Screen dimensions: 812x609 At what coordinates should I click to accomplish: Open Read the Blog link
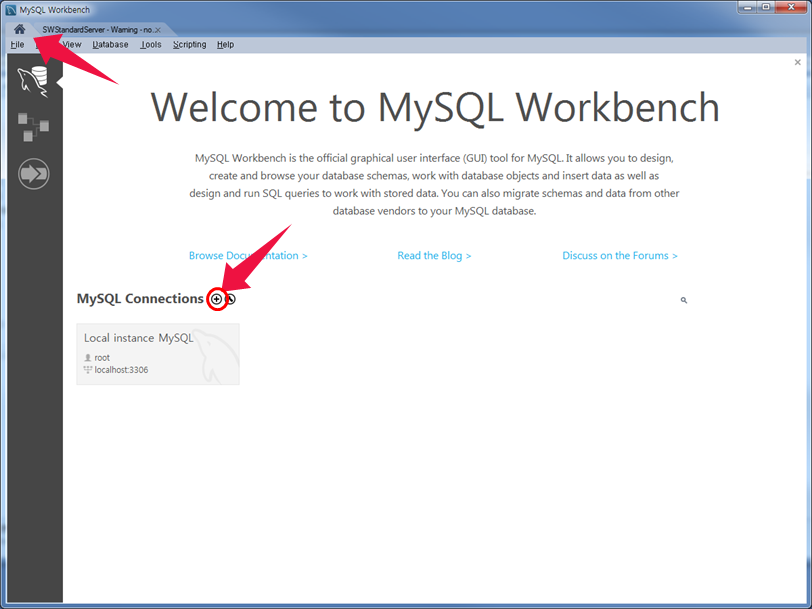434,255
